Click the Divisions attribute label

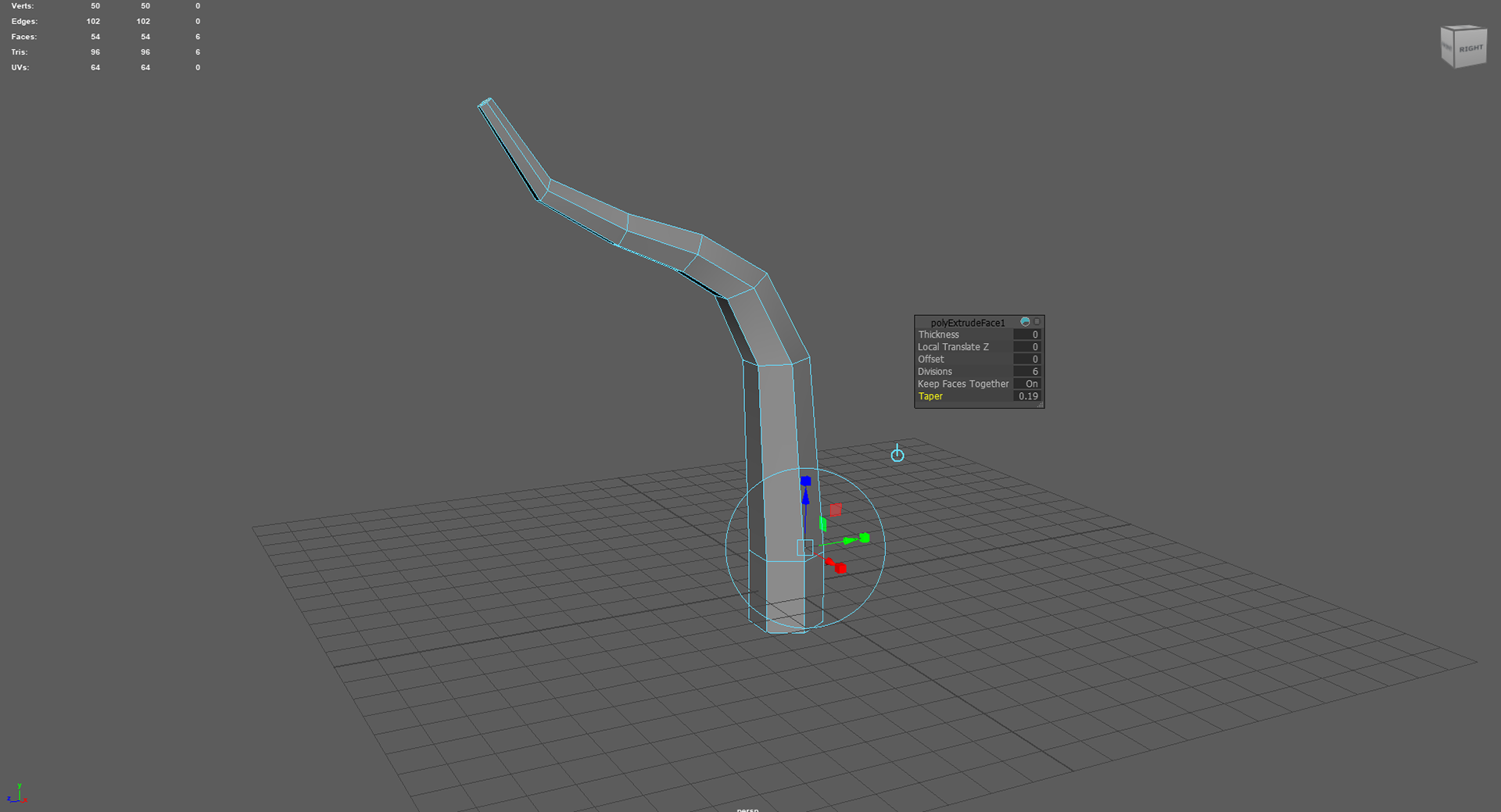click(x=935, y=372)
